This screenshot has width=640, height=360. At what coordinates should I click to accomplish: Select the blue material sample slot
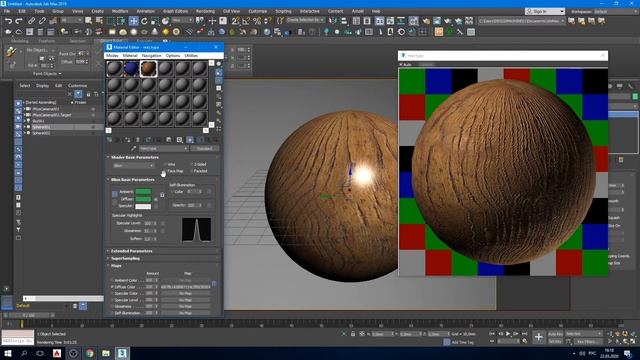(131, 69)
